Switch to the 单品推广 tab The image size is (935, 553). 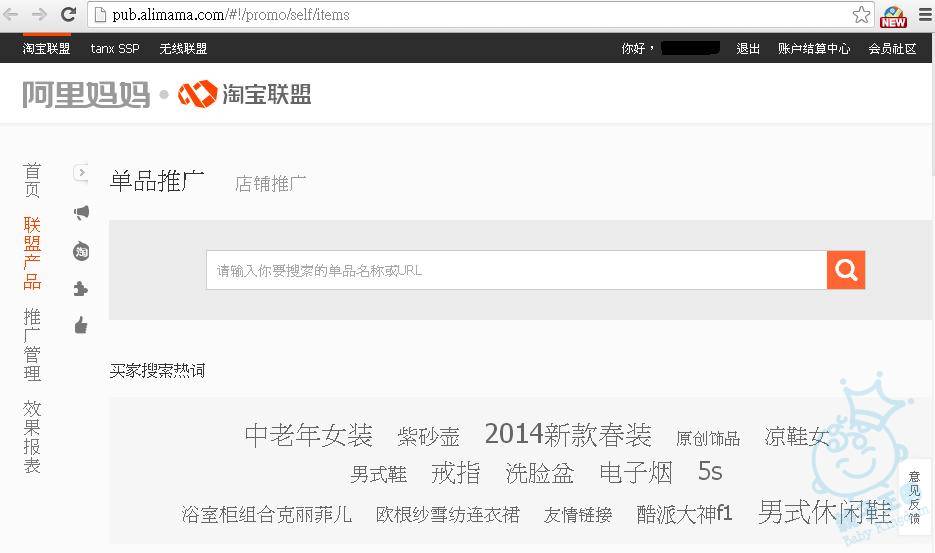[157, 181]
